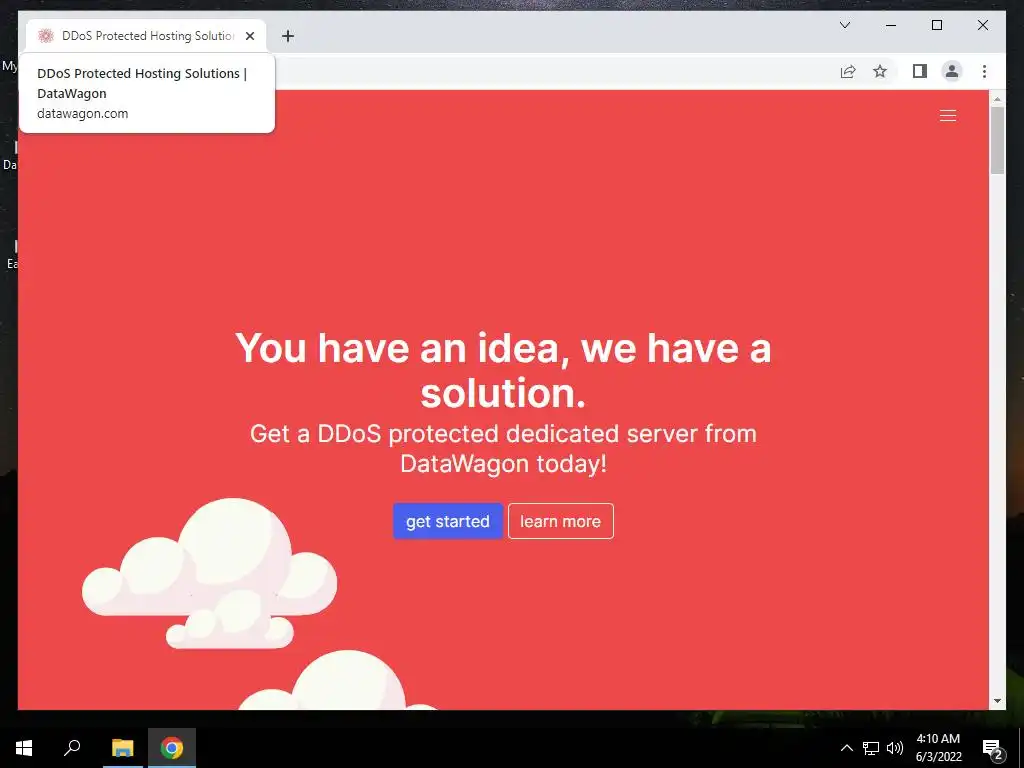
Task: Click the scrollbar down arrow
Action: [x=997, y=701]
